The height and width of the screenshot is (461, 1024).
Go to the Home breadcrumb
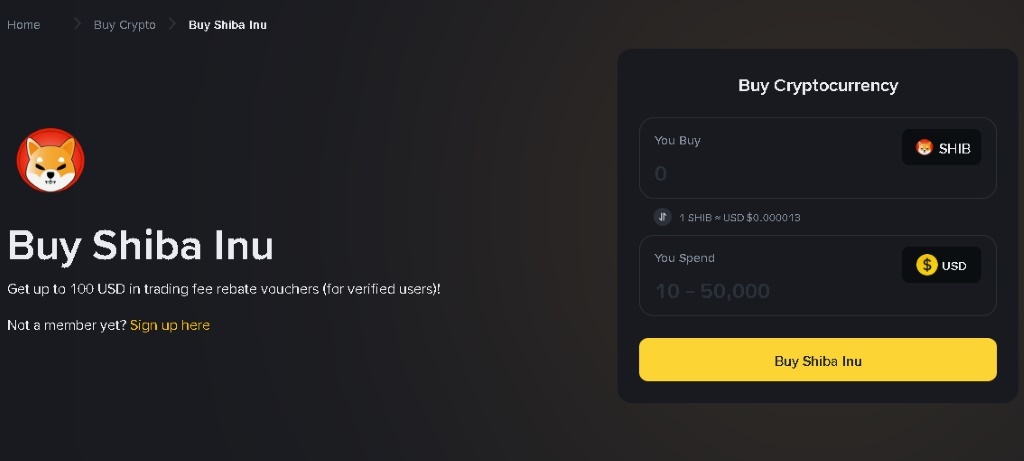pos(24,24)
